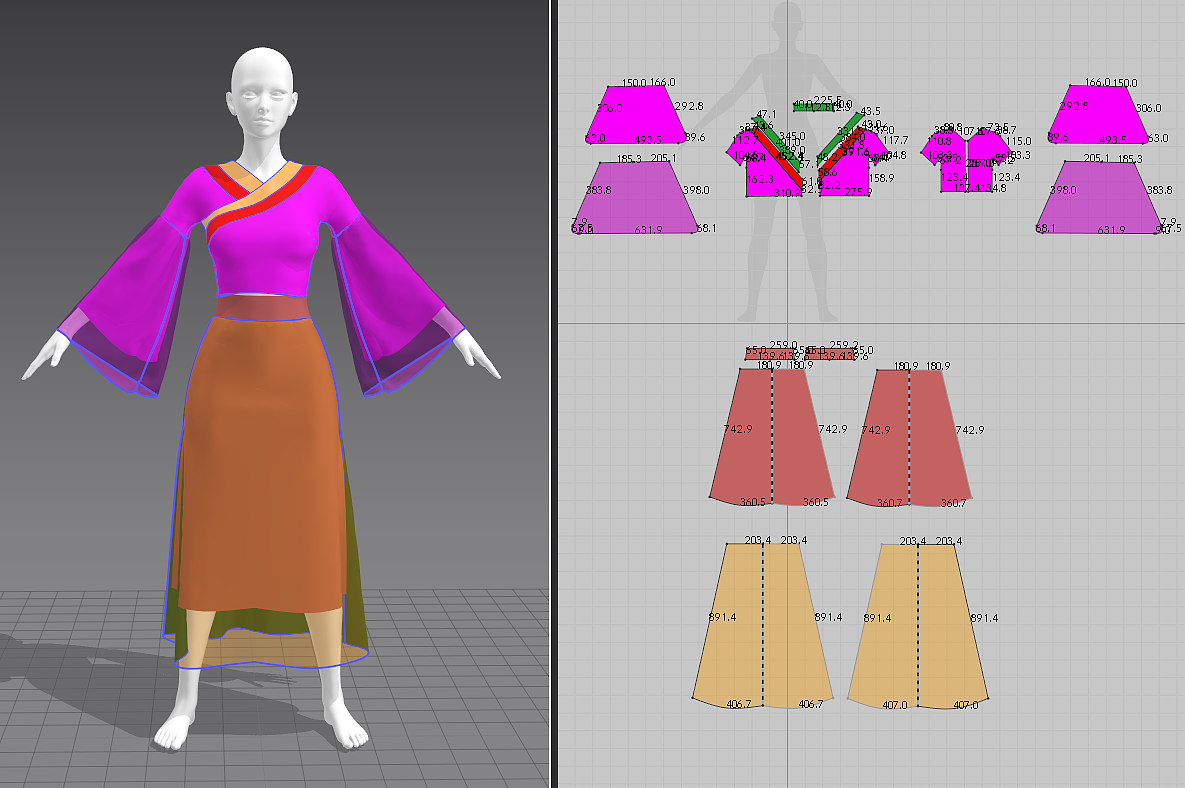Click the dashed internal line on right tan skirt

pos(918,626)
